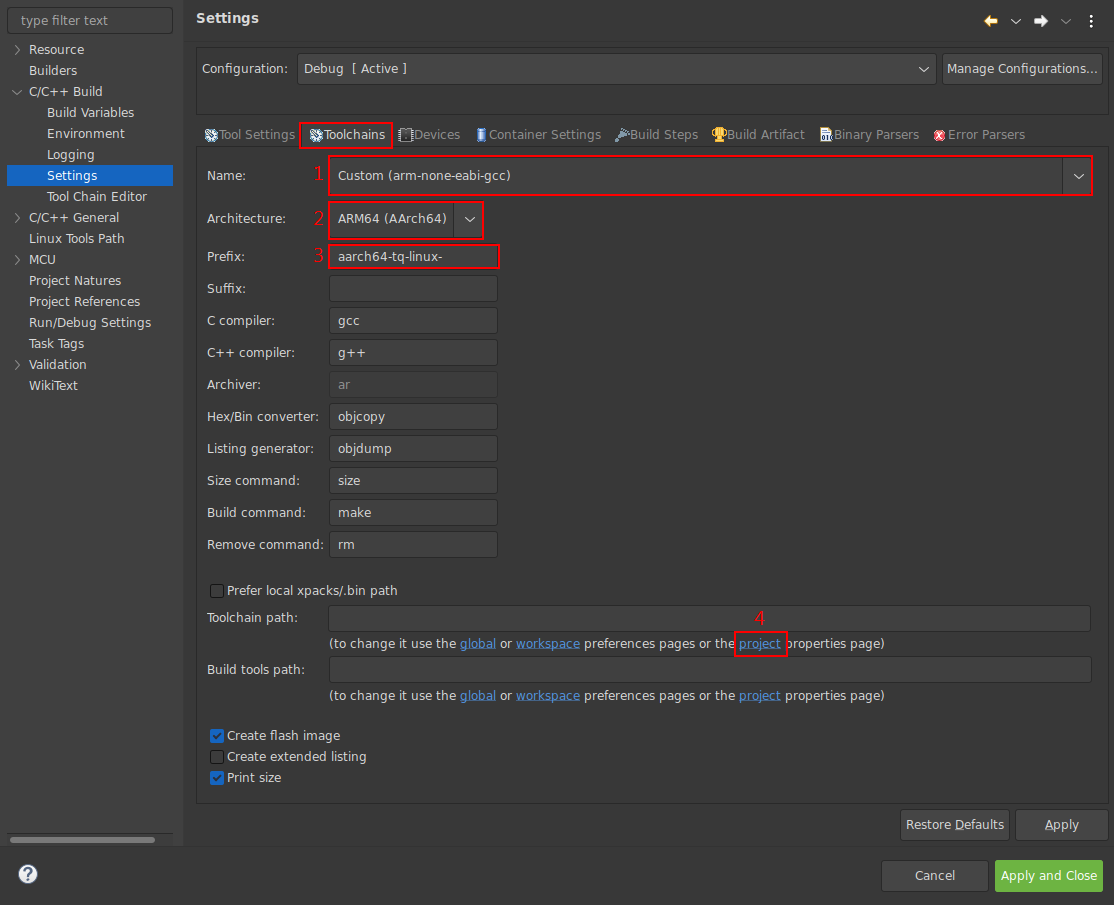Click the Hex/Bin converter field

(x=413, y=416)
